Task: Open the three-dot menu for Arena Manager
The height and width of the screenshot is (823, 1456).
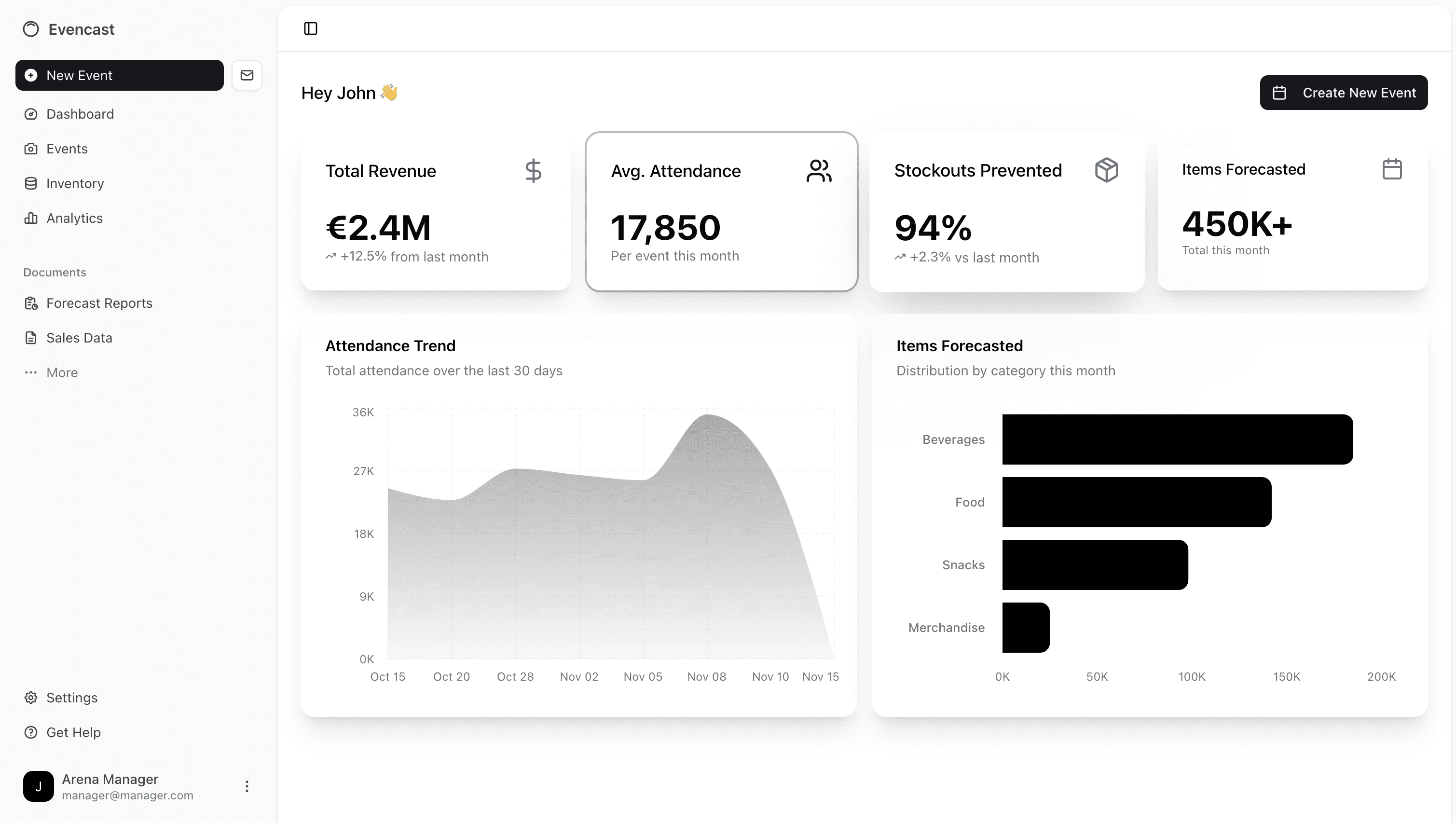Action: (x=247, y=786)
